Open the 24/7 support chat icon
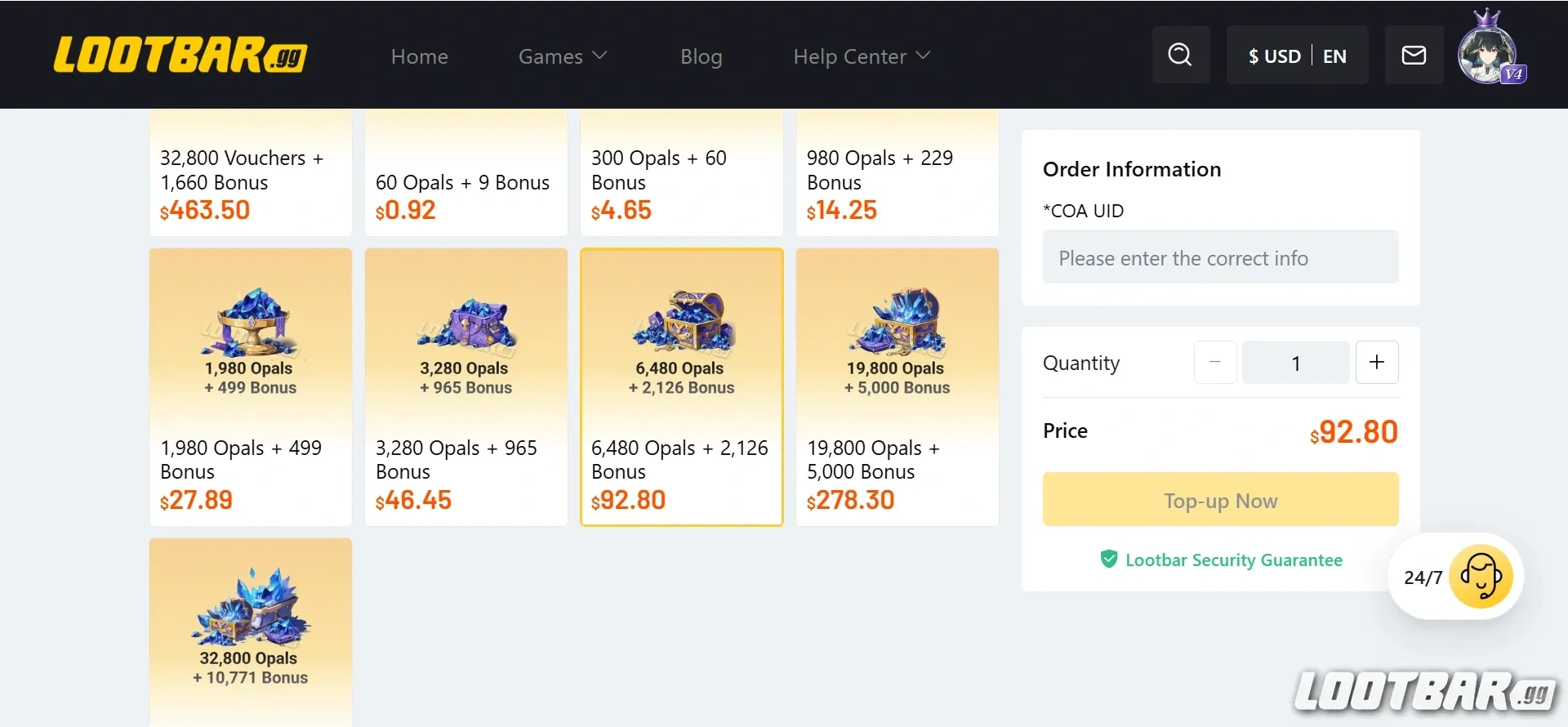1568x727 pixels. tap(1481, 577)
